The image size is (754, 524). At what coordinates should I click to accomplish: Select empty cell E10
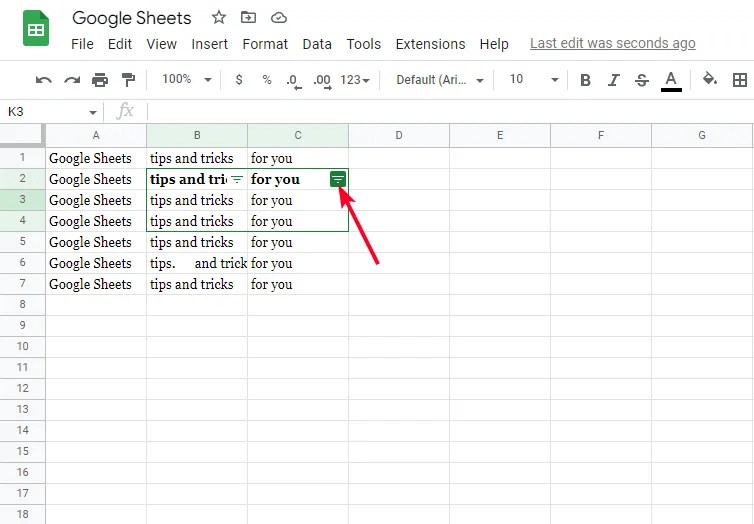pos(500,347)
